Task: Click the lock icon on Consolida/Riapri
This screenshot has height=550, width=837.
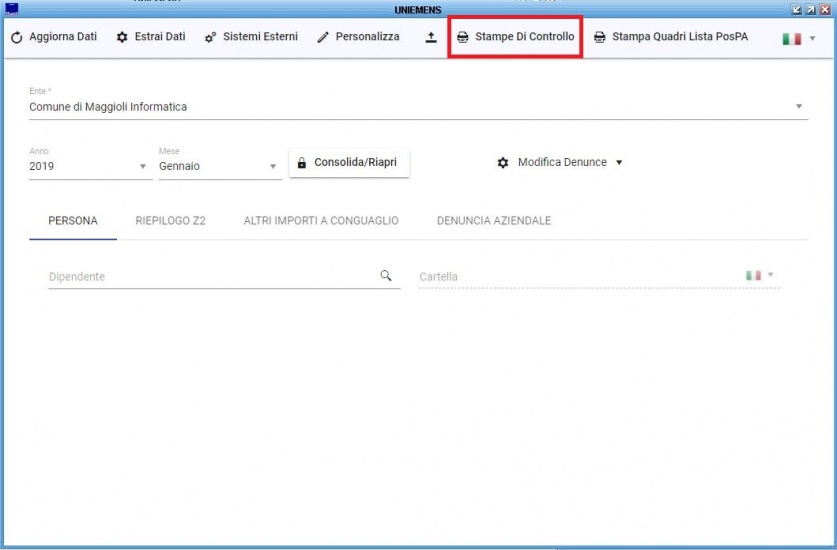Action: [x=302, y=163]
